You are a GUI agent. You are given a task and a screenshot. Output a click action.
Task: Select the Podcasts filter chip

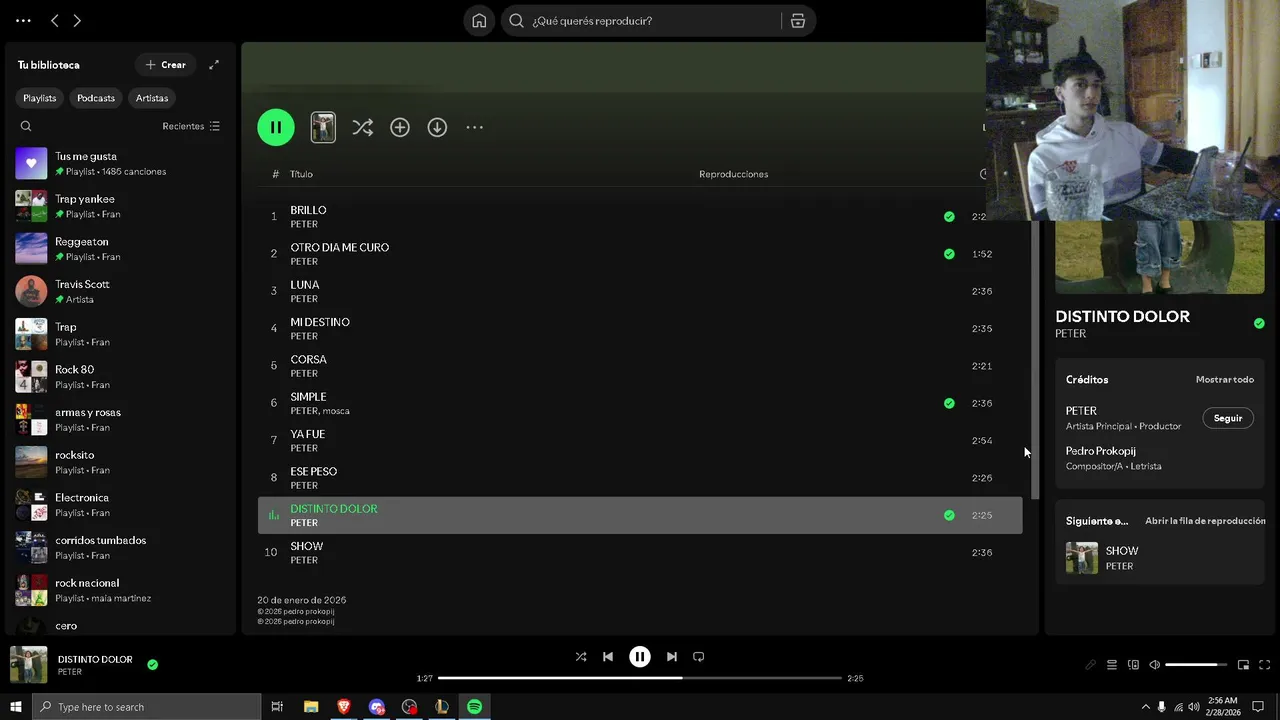(96, 98)
